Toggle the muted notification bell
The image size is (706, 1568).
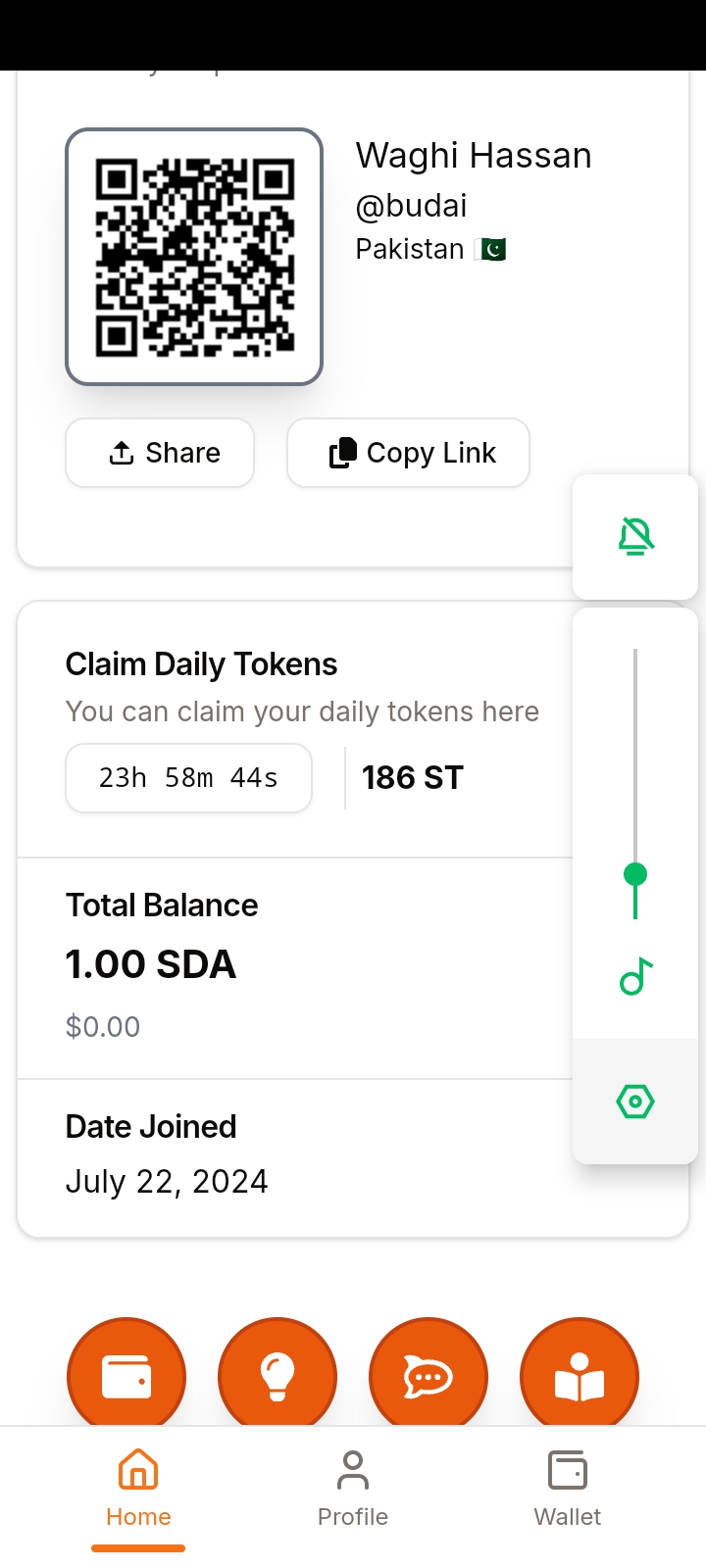tap(635, 537)
